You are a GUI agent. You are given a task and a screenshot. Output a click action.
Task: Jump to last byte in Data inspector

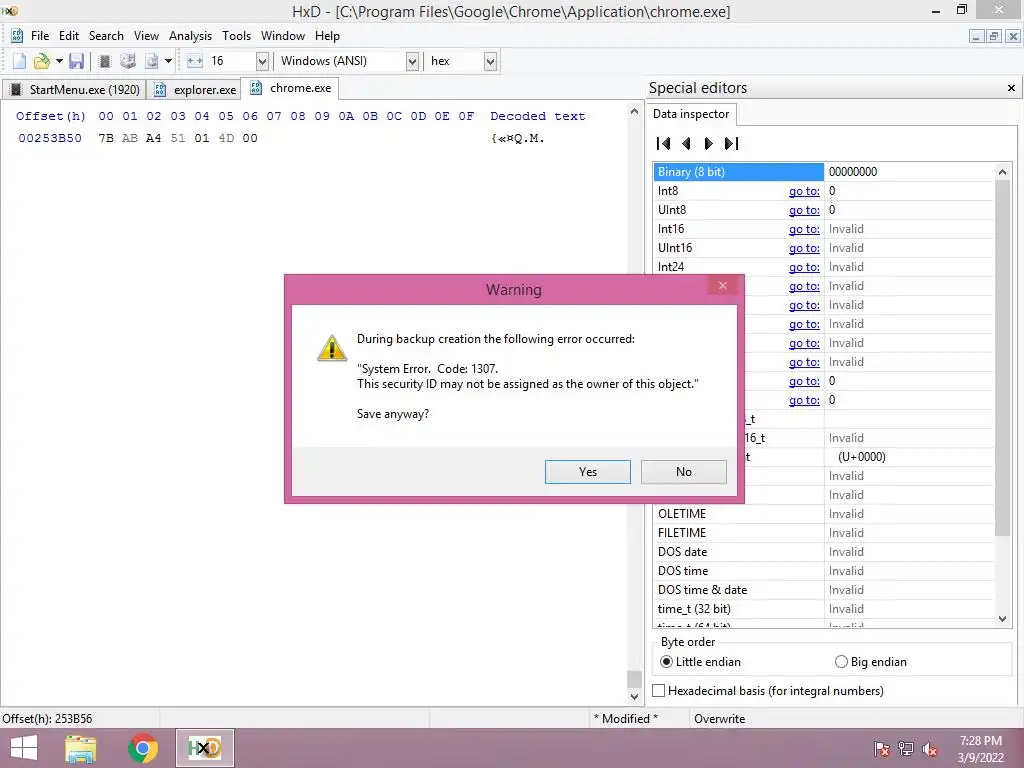[x=731, y=143]
